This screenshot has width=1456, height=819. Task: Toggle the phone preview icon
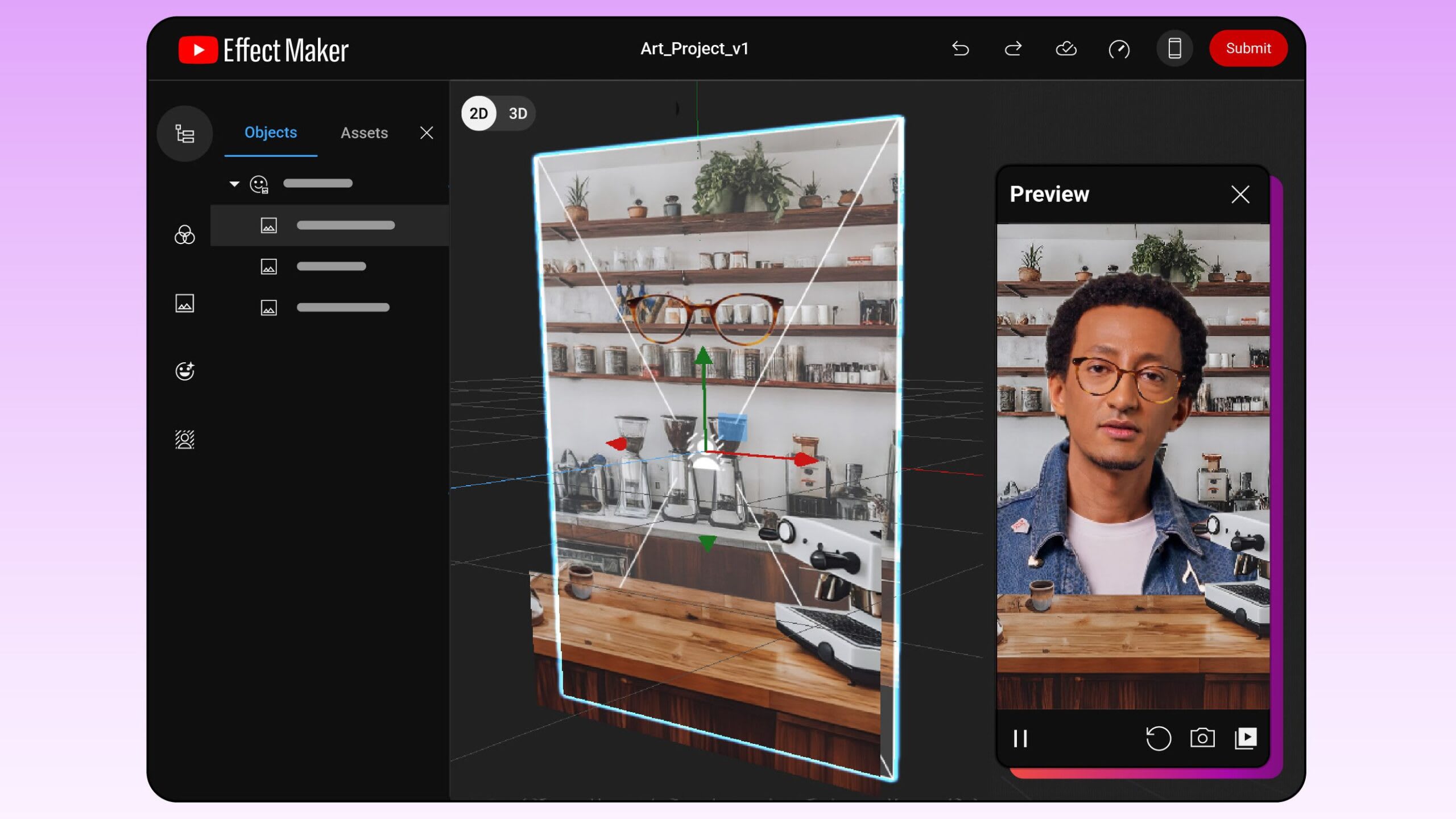(1174, 49)
